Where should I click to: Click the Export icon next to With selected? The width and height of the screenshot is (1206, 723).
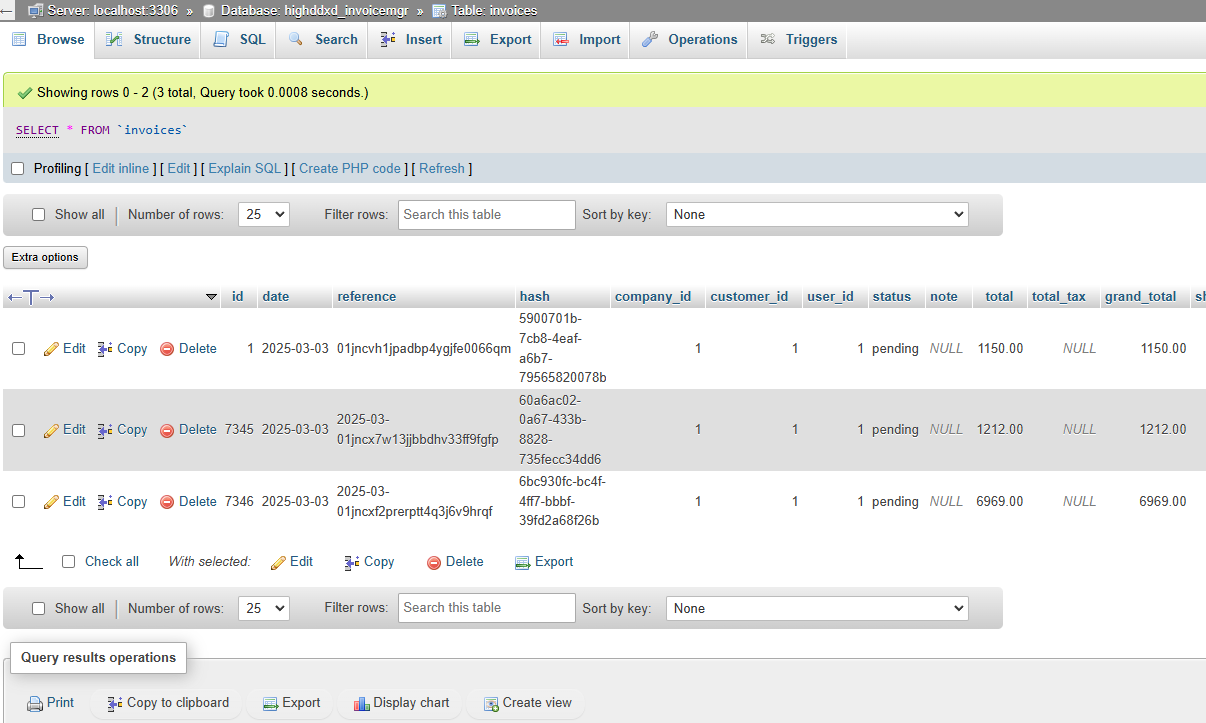[x=522, y=562]
